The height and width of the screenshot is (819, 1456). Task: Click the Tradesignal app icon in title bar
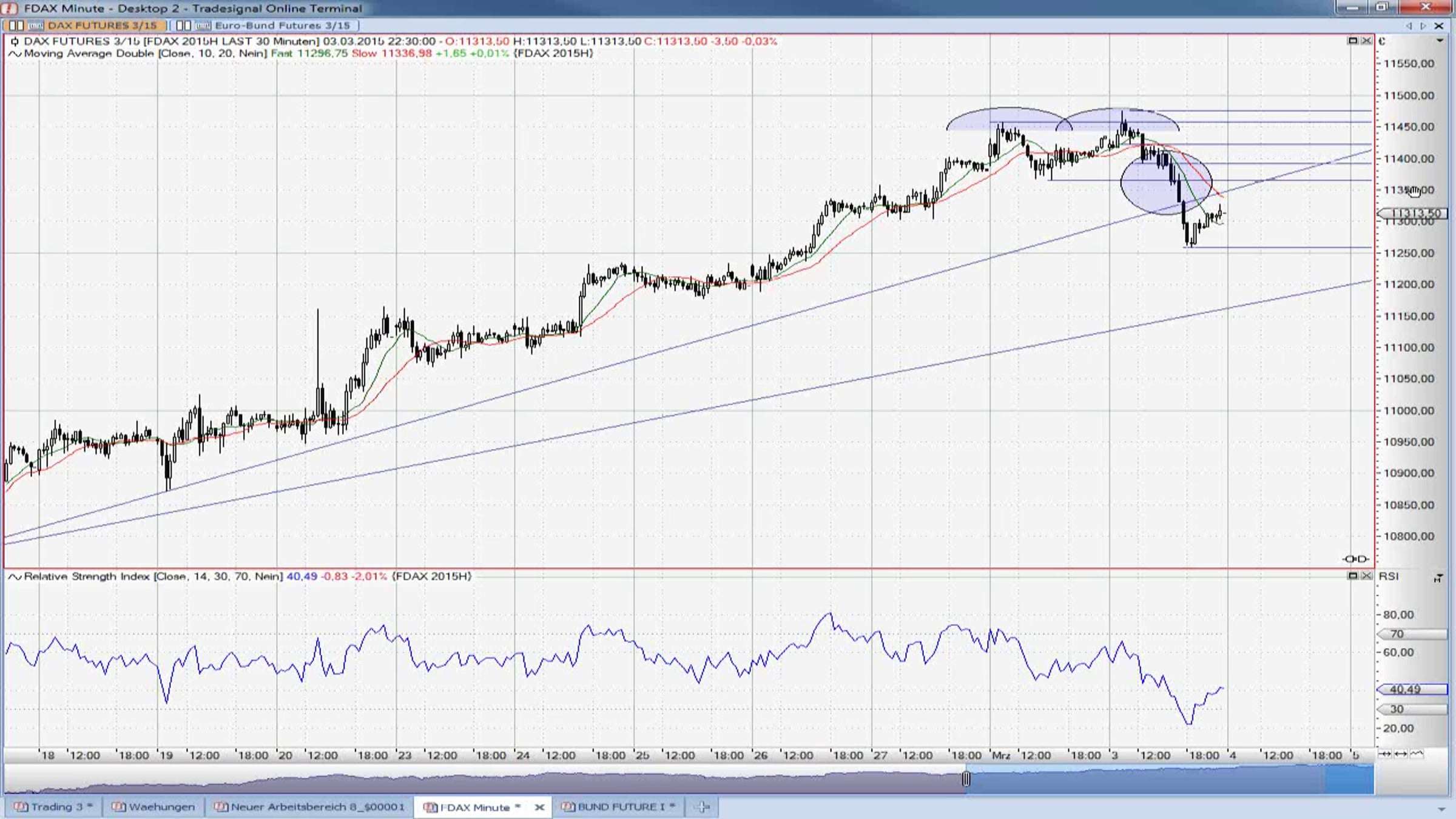click(10, 8)
